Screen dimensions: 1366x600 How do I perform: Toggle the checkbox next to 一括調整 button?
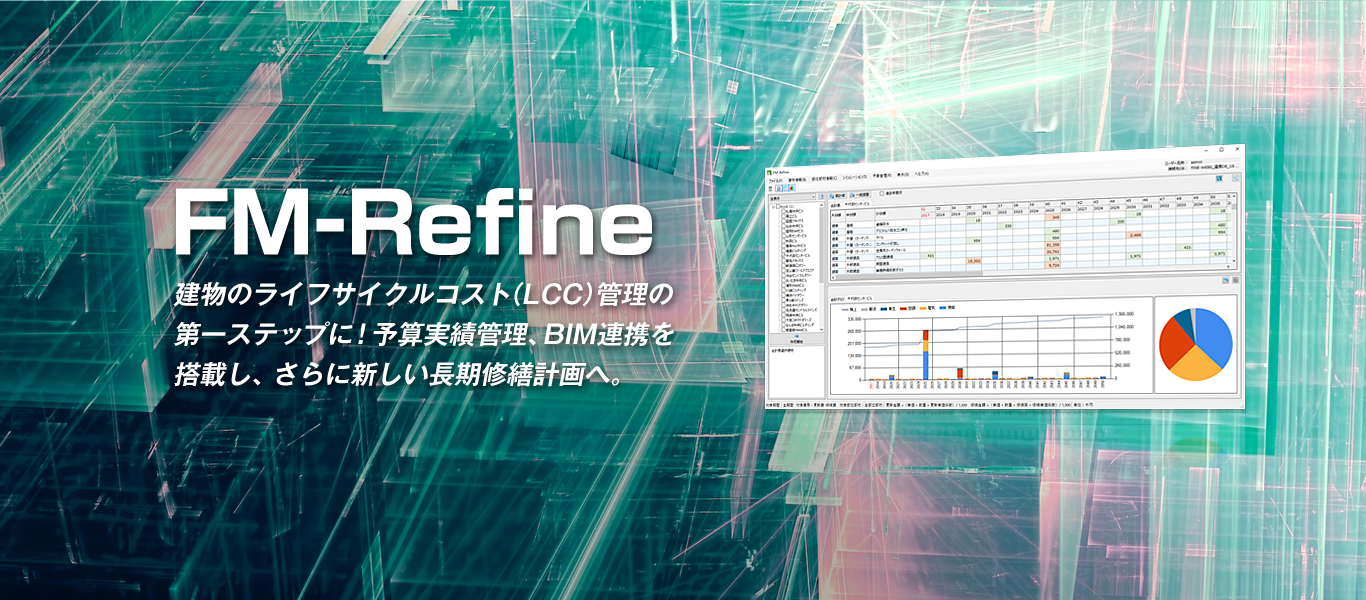pos(882,193)
